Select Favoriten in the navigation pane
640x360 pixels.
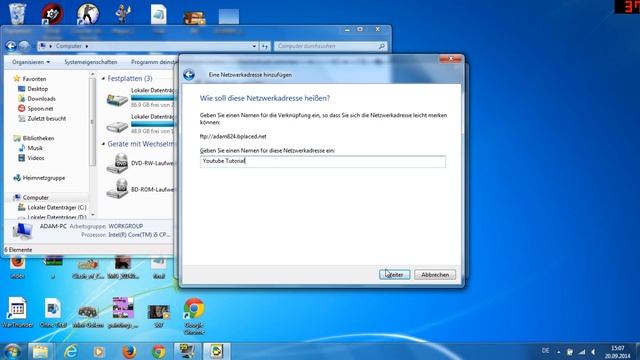pyautogui.click(x=34, y=79)
